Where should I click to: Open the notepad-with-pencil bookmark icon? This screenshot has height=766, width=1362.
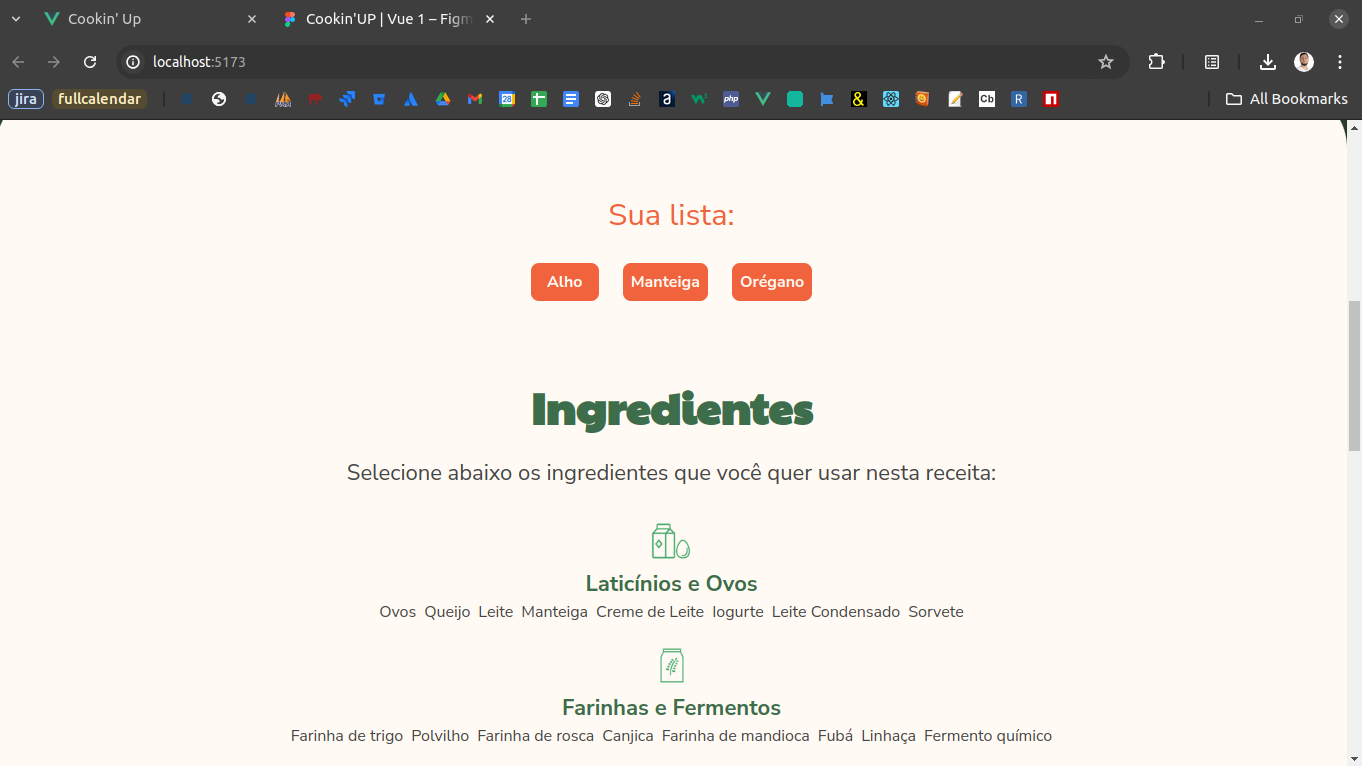pyautogui.click(x=955, y=99)
